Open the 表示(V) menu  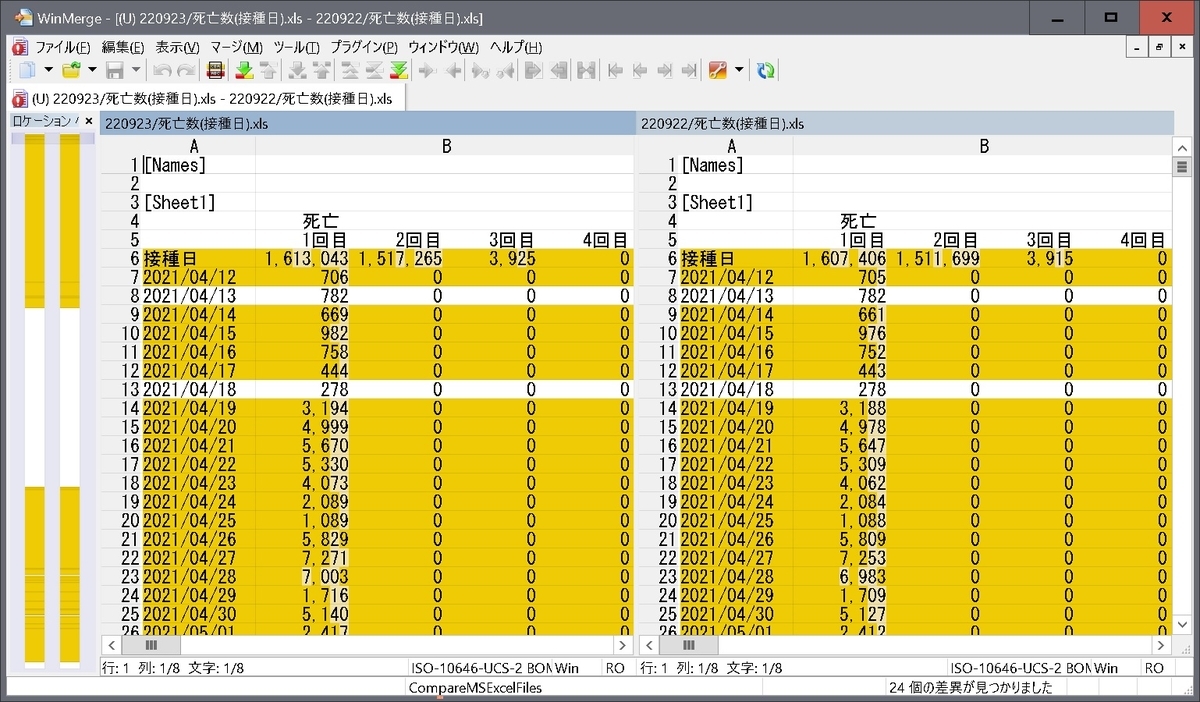click(178, 47)
